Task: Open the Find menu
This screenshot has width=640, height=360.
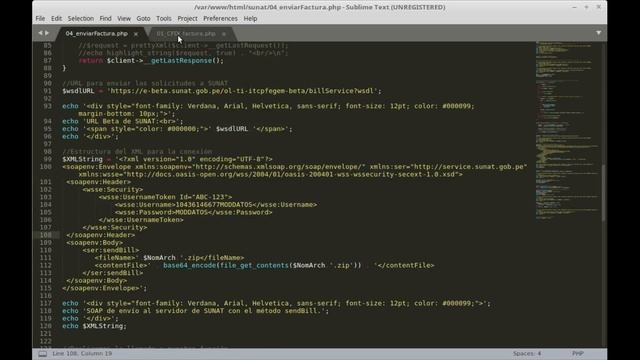Action: click(105, 18)
